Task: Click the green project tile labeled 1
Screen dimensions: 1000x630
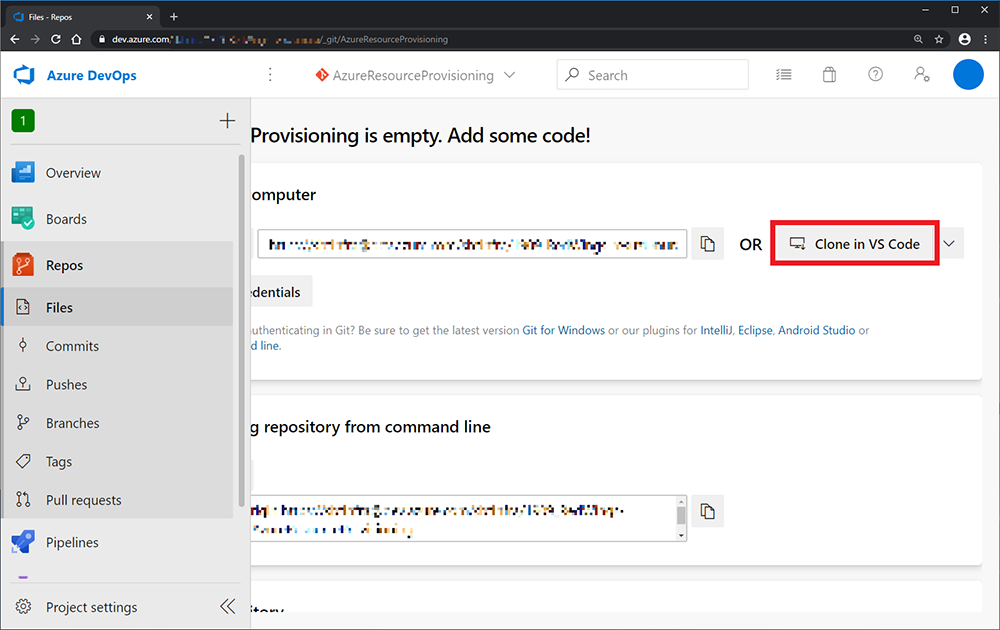Action: (23, 121)
